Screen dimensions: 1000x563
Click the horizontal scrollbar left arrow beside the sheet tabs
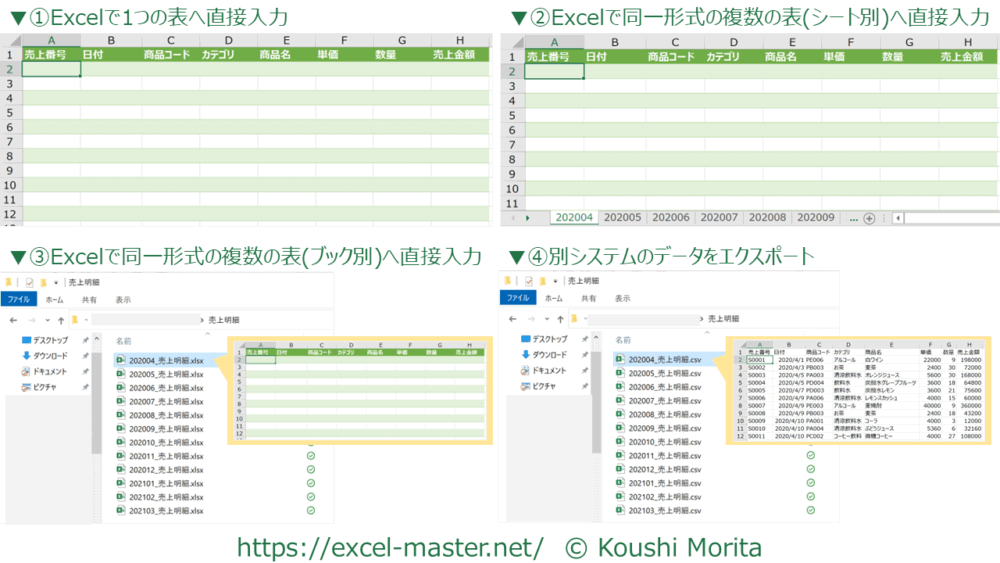[x=898, y=218]
